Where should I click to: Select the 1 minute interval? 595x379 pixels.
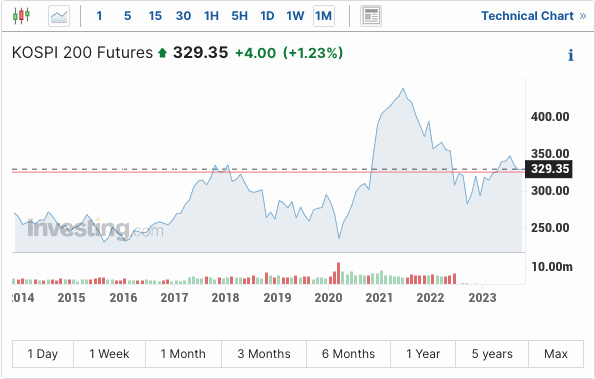click(x=99, y=16)
